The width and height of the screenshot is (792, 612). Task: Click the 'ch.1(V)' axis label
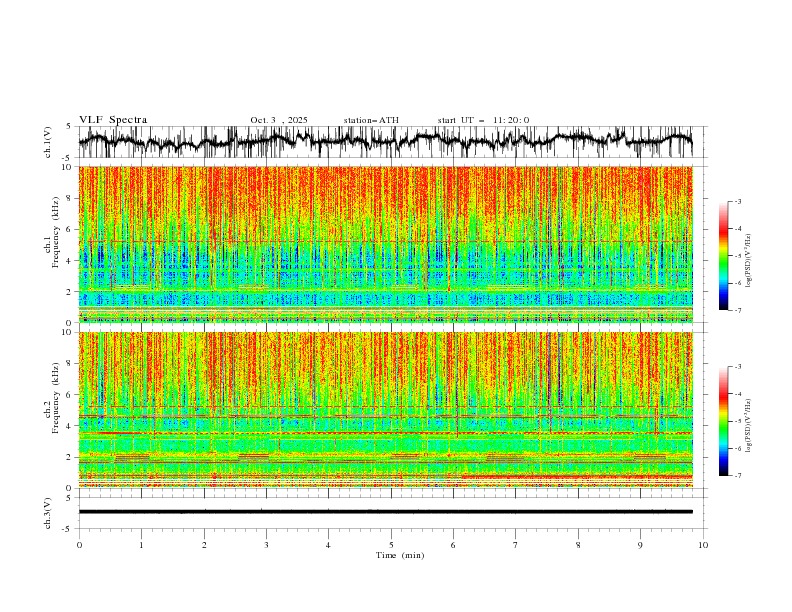(48, 143)
